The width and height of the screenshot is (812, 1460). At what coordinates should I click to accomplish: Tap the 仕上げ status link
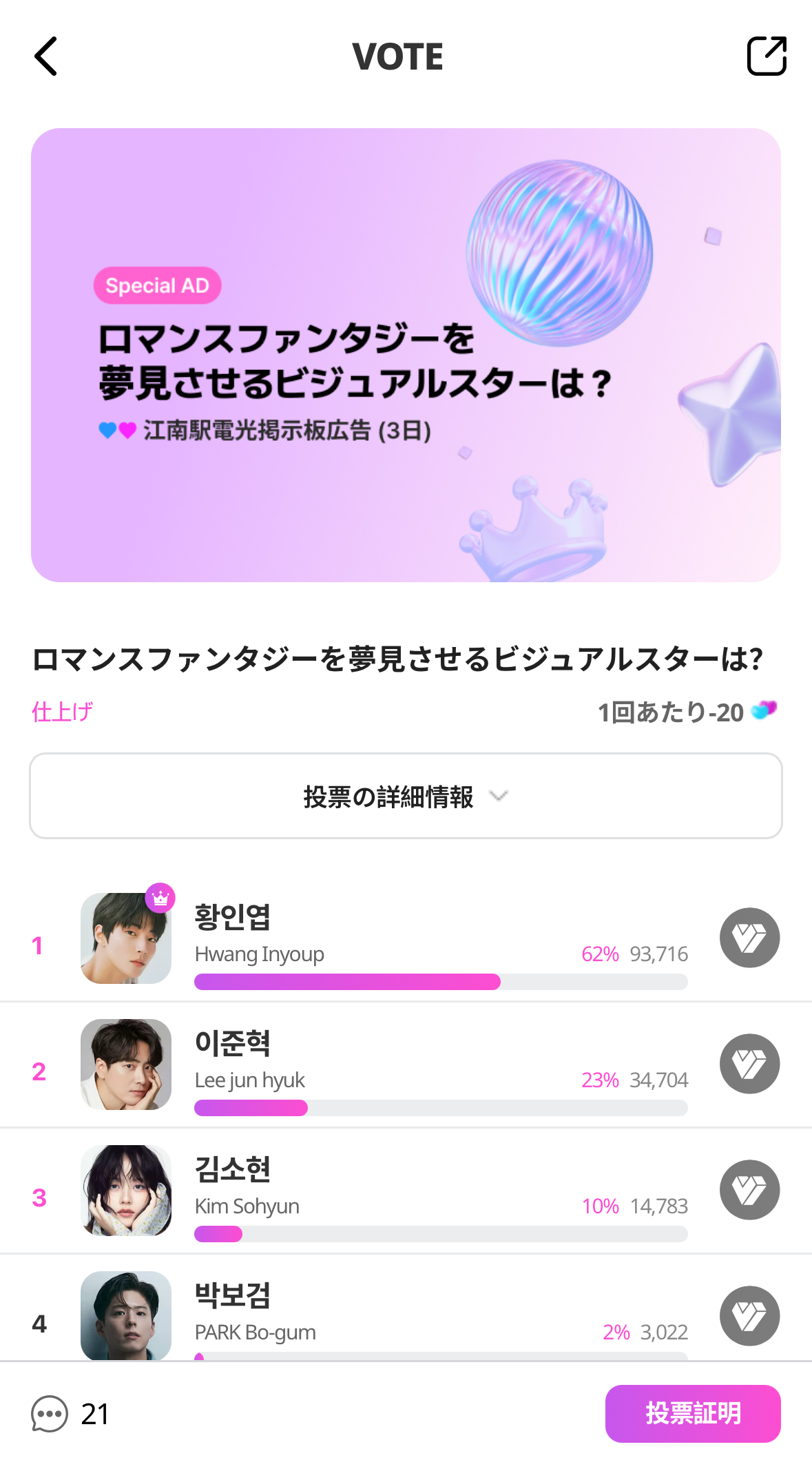pyautogui.click(x=62, y=712)
